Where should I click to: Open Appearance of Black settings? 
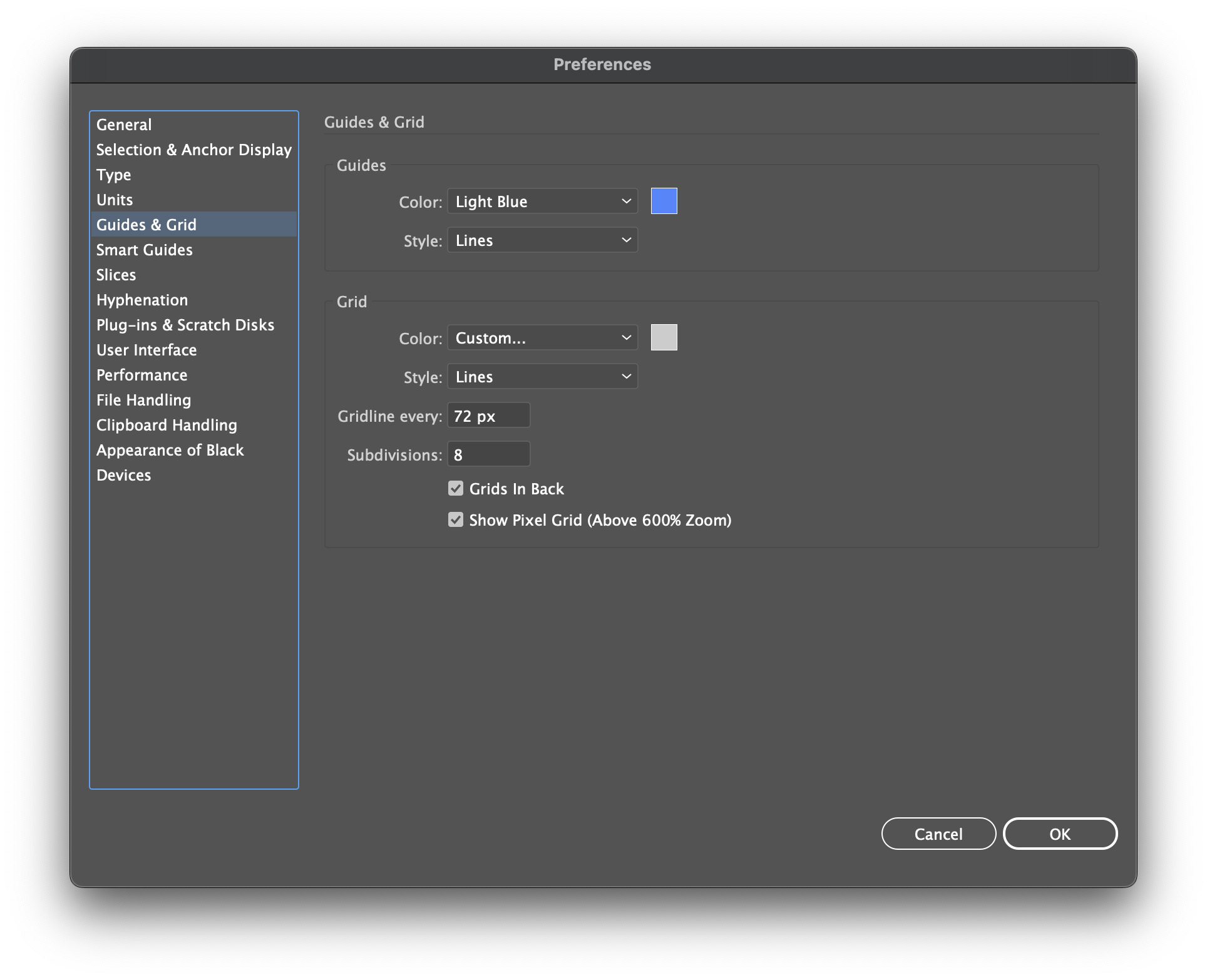point(170,450)
